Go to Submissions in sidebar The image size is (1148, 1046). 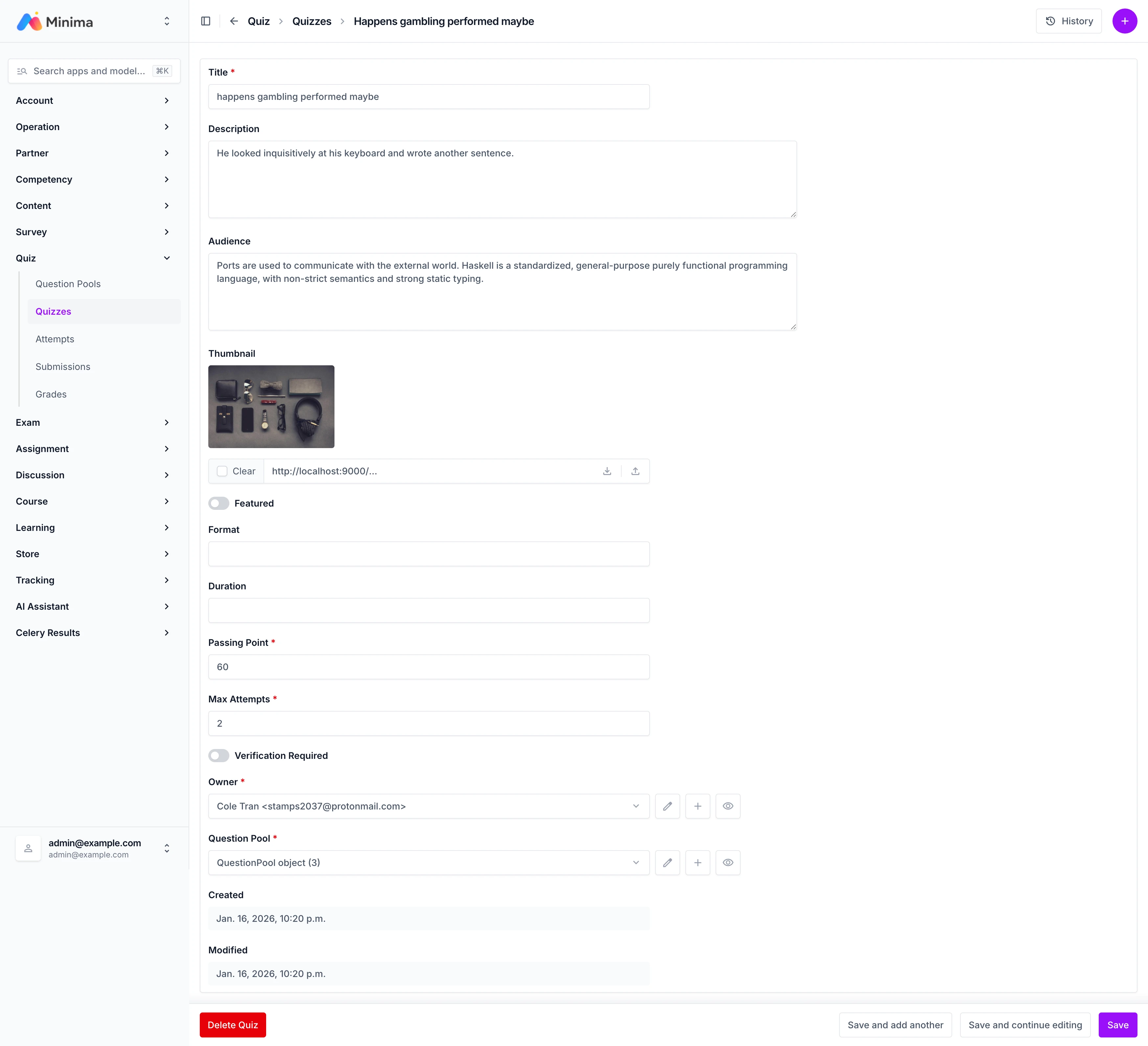(x=63, y=366)
